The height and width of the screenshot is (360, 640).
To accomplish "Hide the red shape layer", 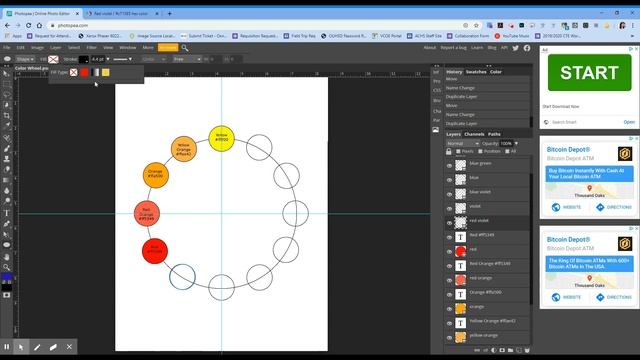I will tap(449, 251).
